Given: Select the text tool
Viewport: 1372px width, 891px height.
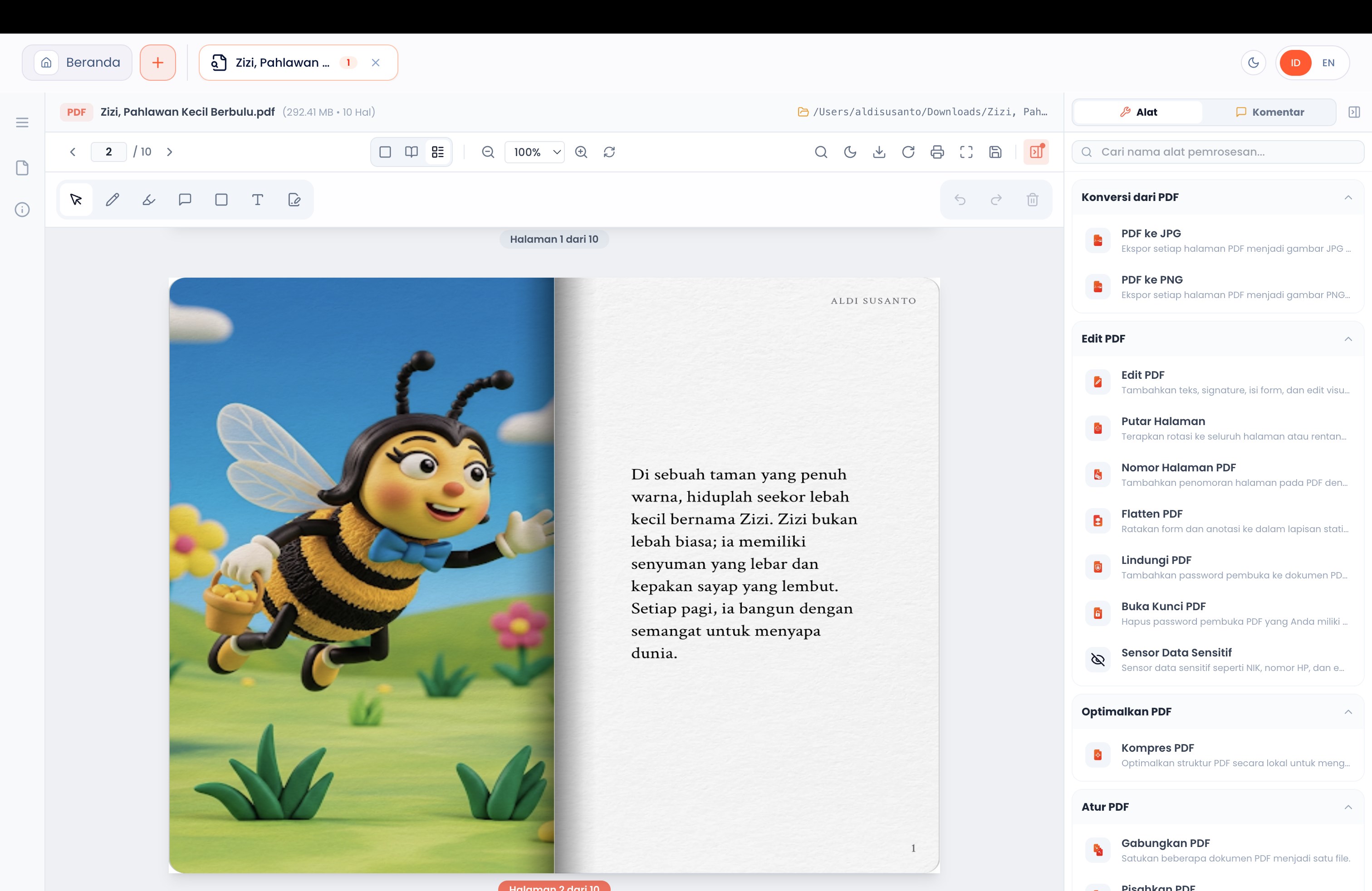Looking at the screenshot, I should tap(258, 200).
